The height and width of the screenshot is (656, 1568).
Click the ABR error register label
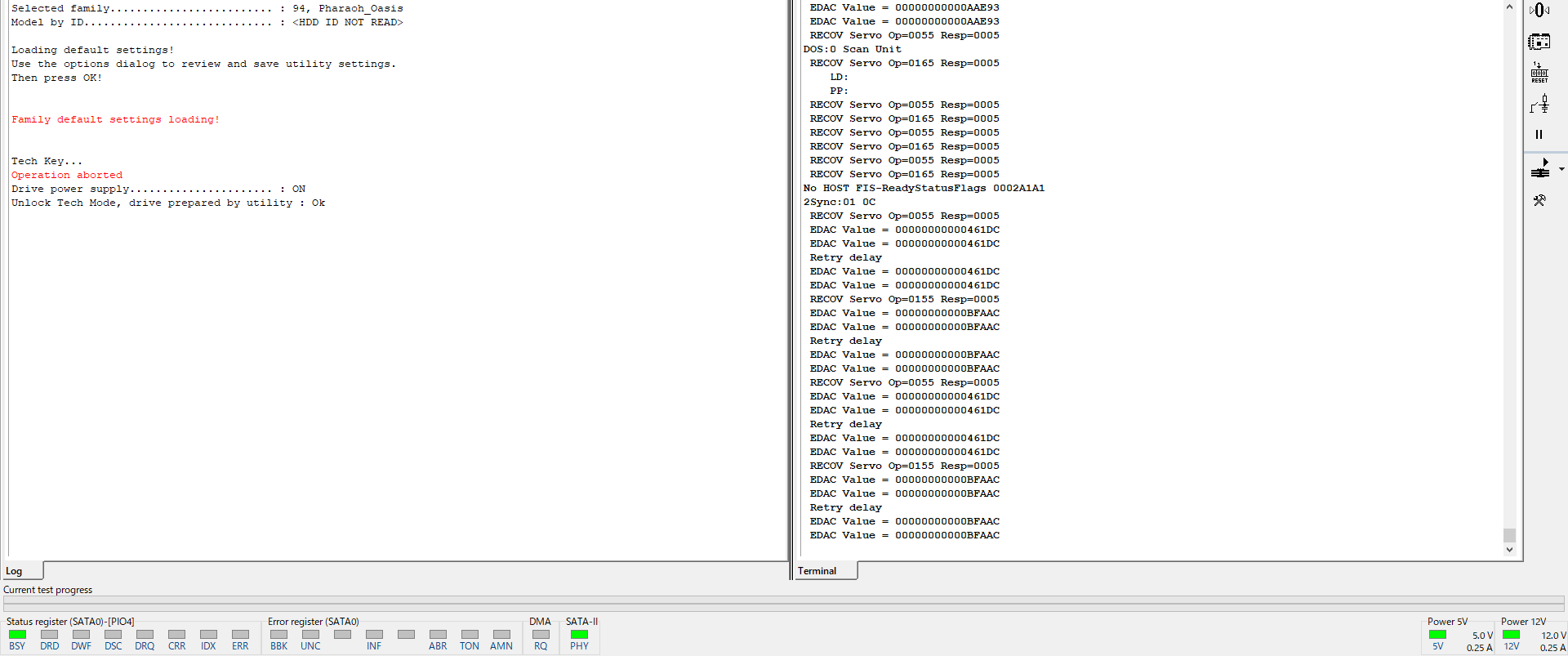pyautogui.click(x=438, y=646)
